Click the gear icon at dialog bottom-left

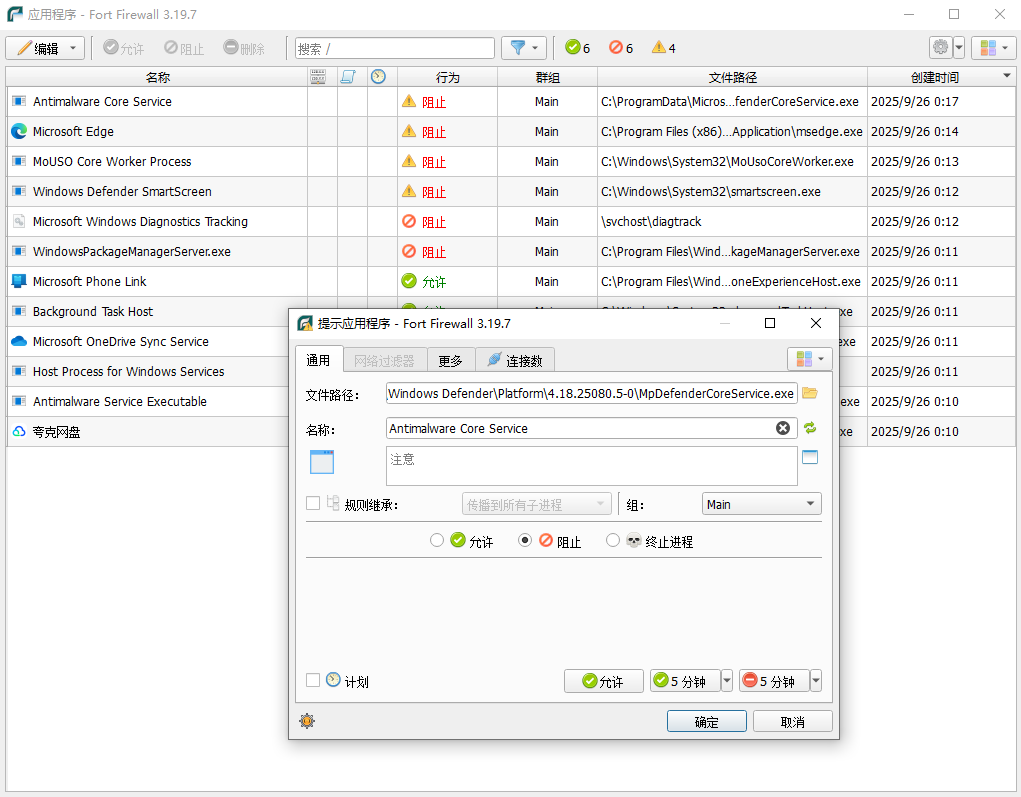click(307, 721)
